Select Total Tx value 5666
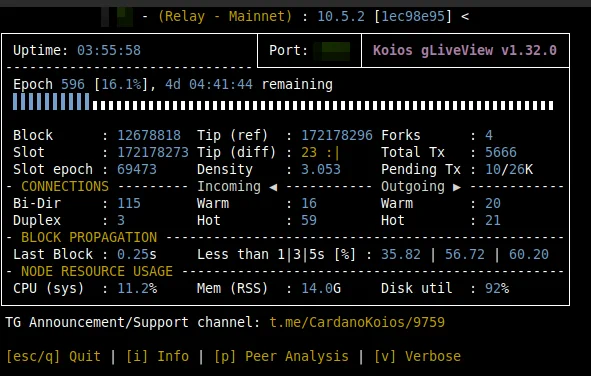Image resolution: width=591 pixels, height=376 pixels. (501, 152)
